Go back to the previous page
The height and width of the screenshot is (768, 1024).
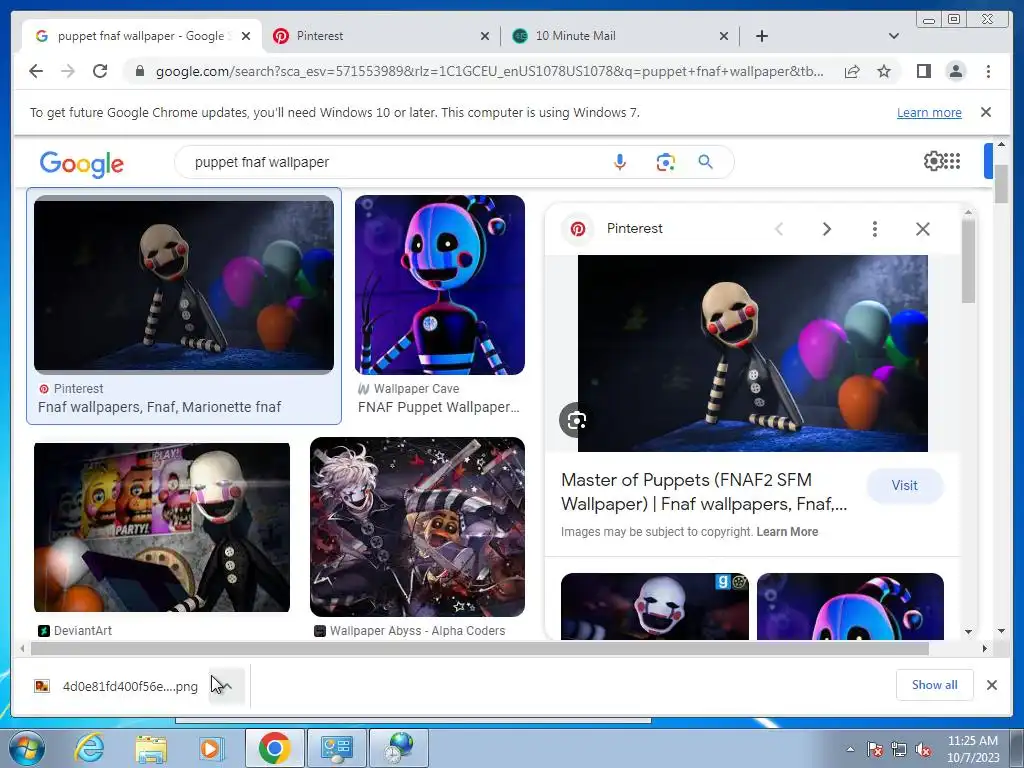pos(36,71)
